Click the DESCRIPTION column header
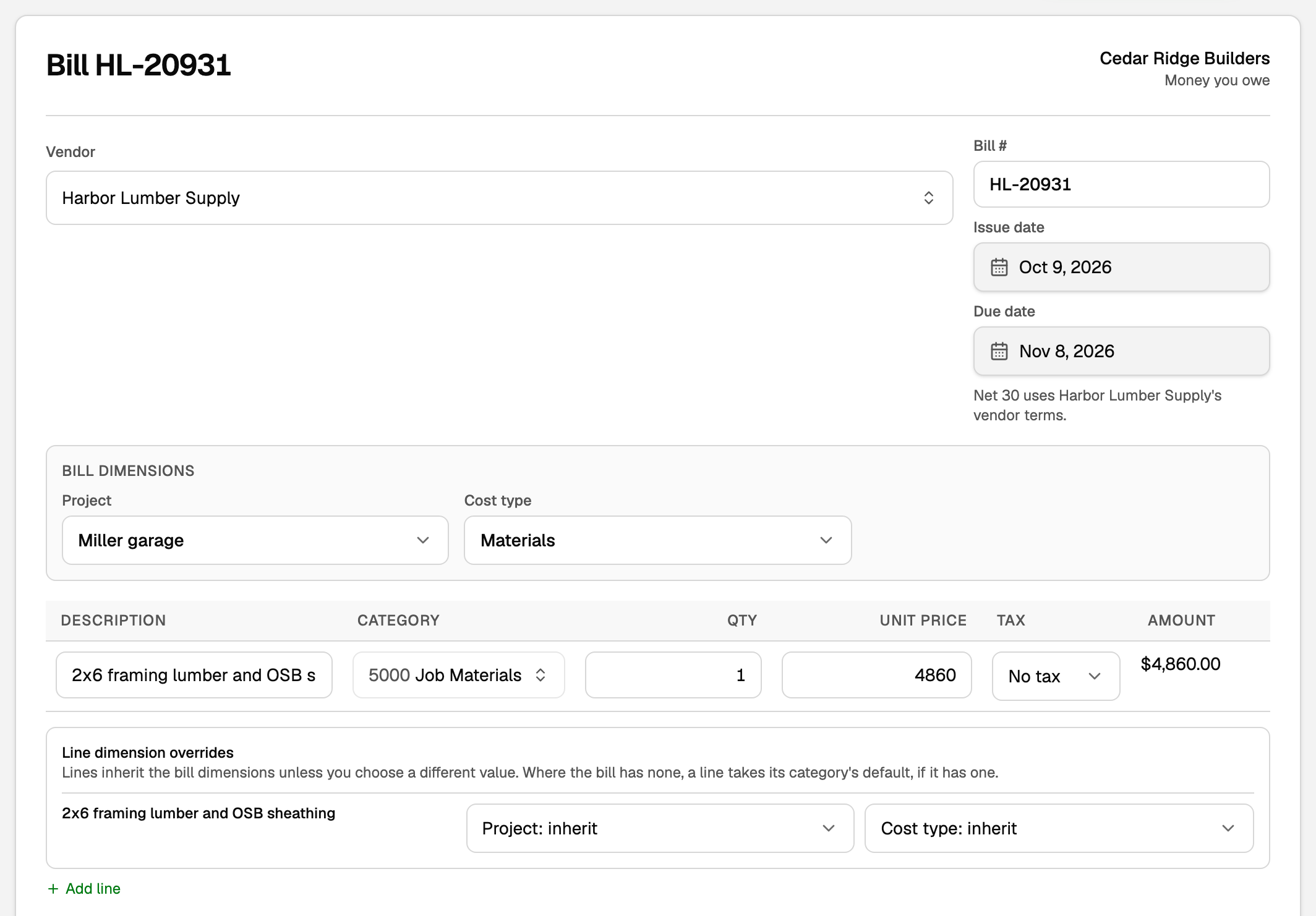1316x916 pixels. pos(113,621)
